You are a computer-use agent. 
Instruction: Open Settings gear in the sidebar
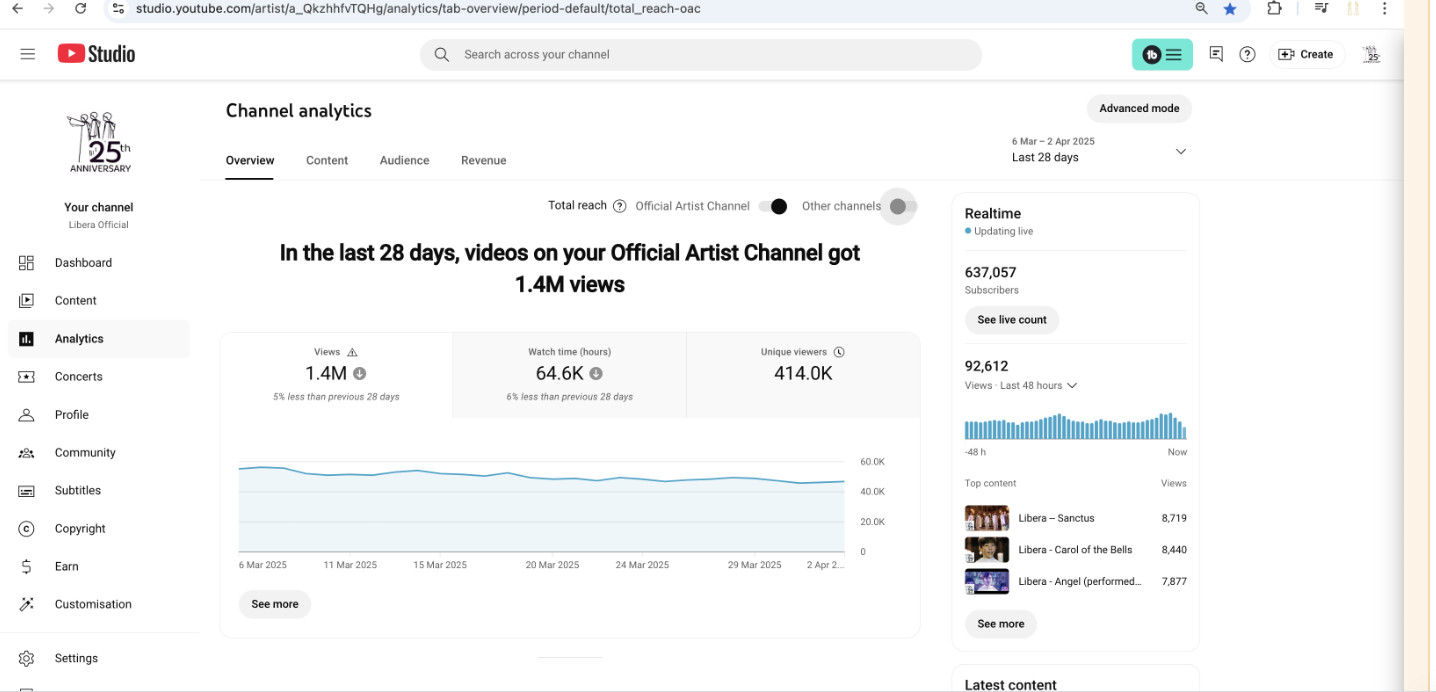(x=27, y=658)
